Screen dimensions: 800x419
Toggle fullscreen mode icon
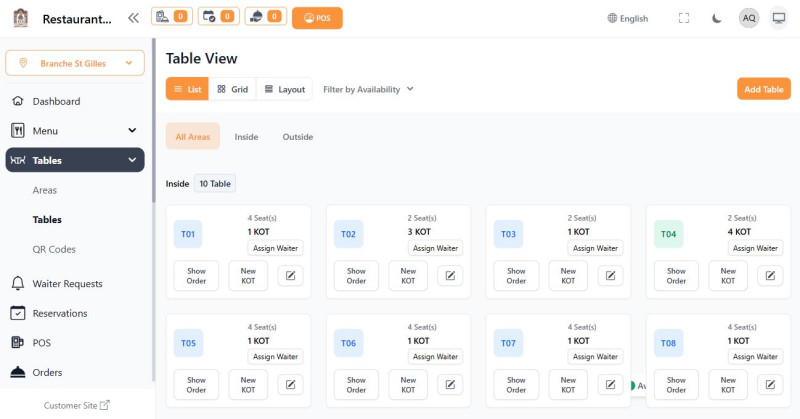coord(684,18)
